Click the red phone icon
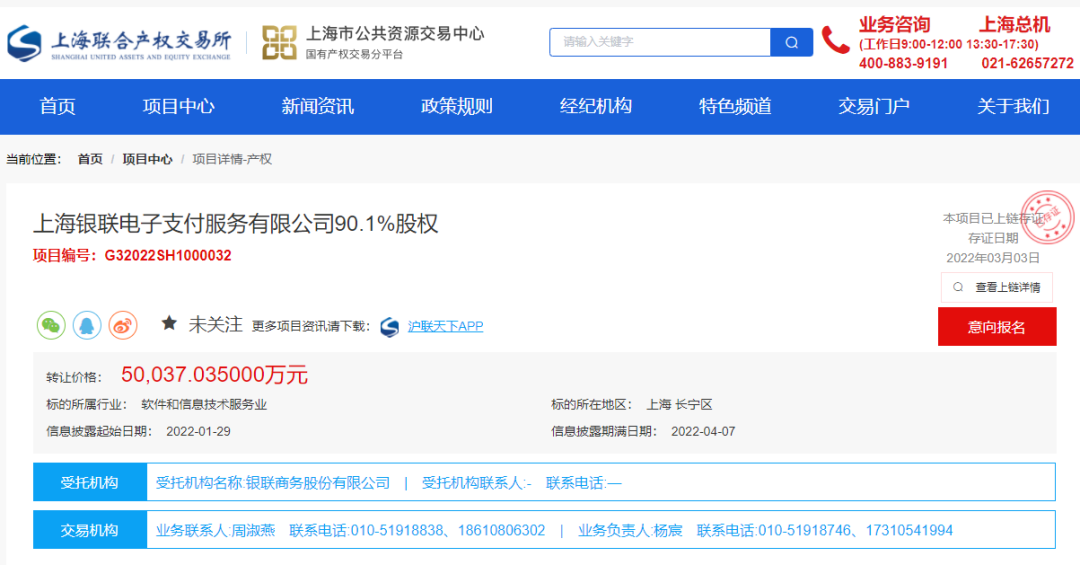Image resolution: width=1080 pixels, height=565 pixels. 835,40
